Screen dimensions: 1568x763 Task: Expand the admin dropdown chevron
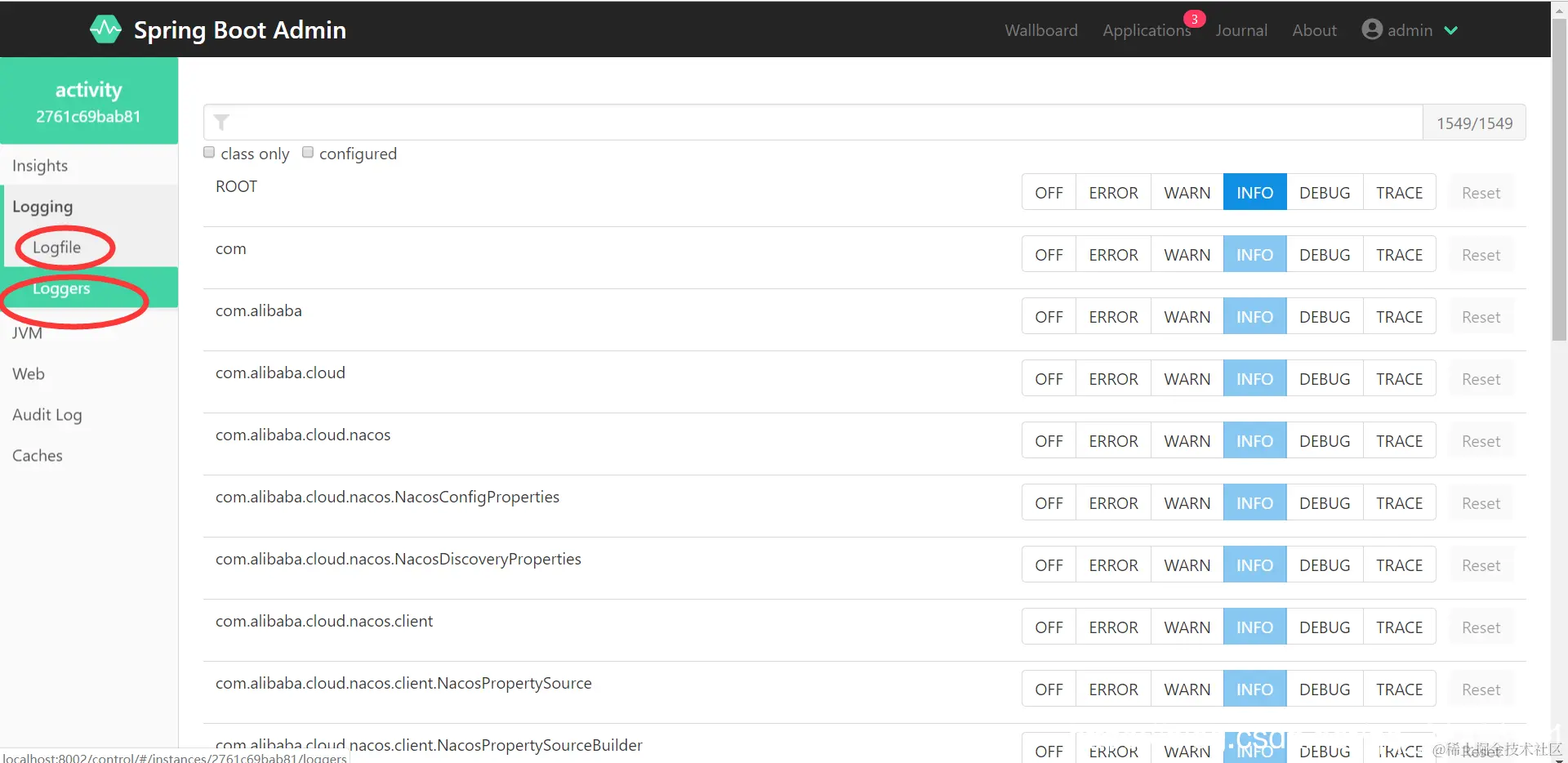[1450, 30]
